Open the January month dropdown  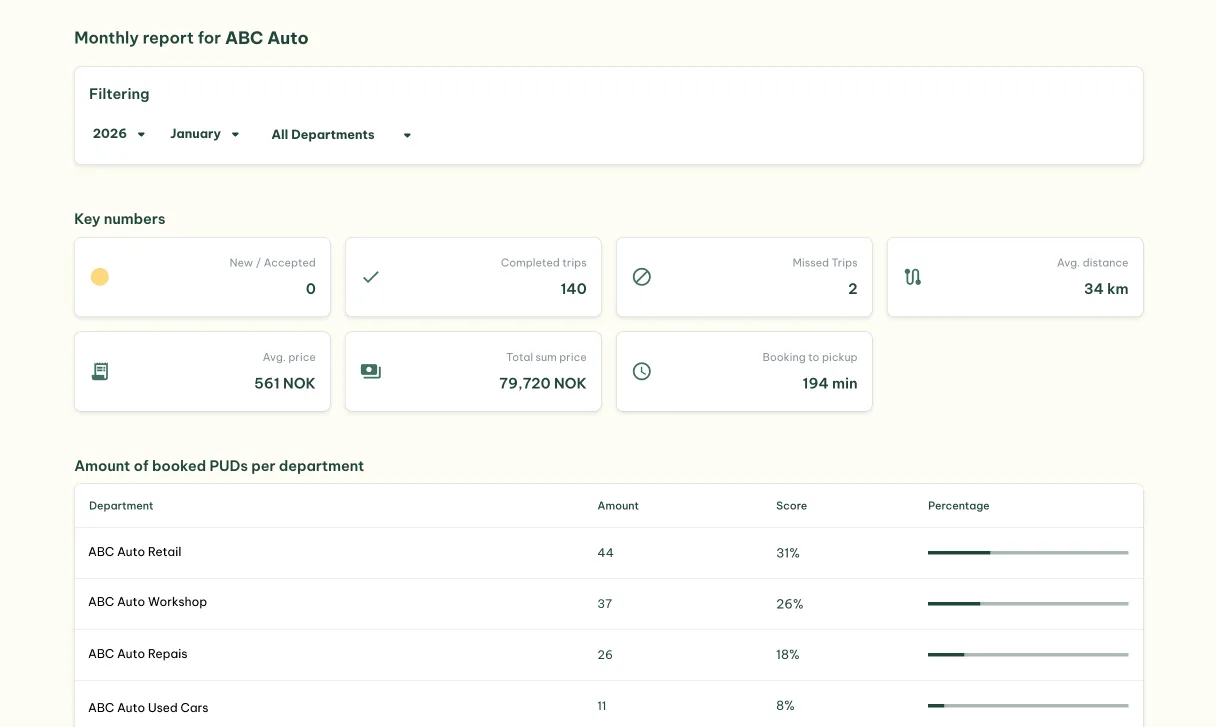(x=204, y=133)
